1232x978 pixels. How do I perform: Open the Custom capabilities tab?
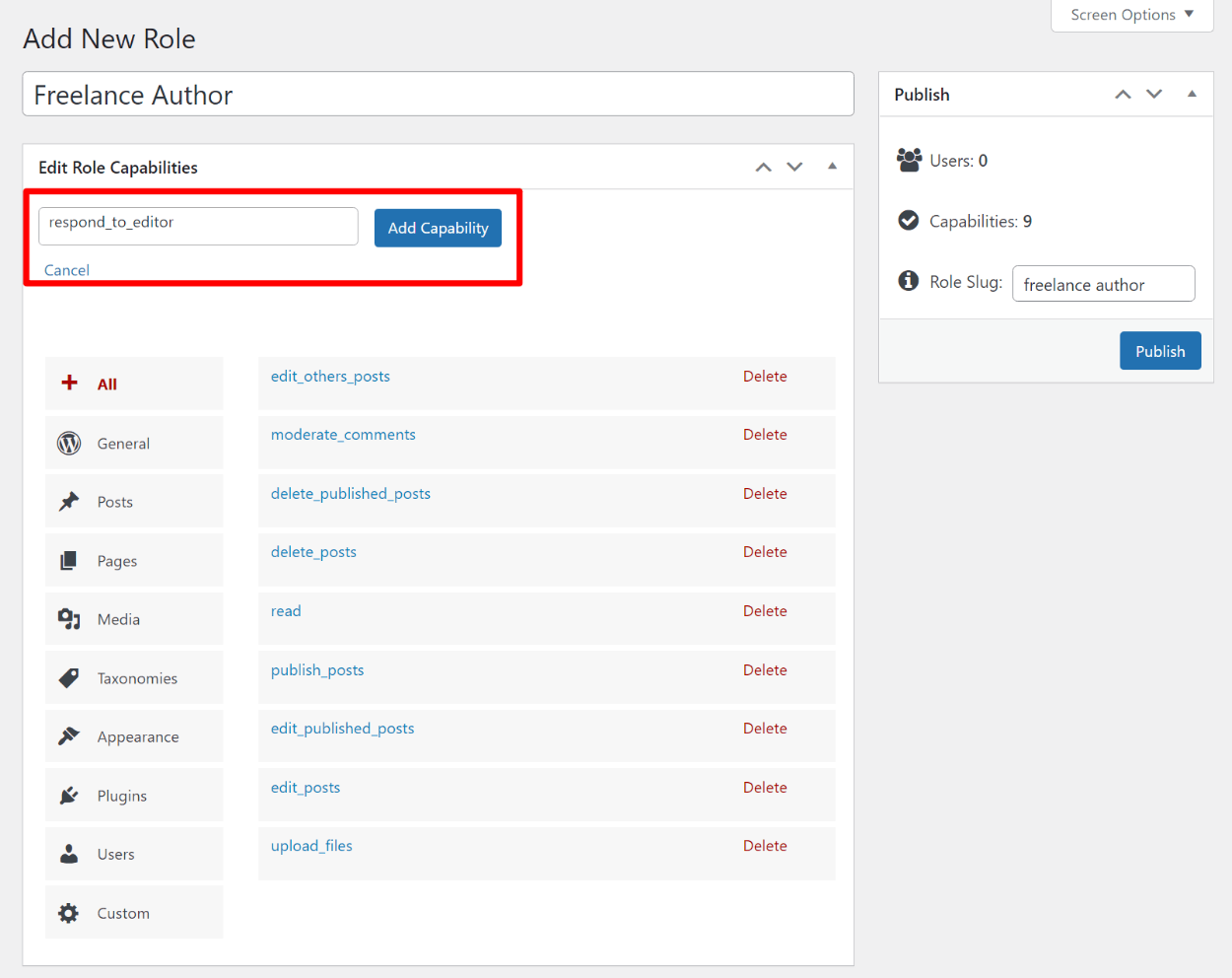[134, 912]
